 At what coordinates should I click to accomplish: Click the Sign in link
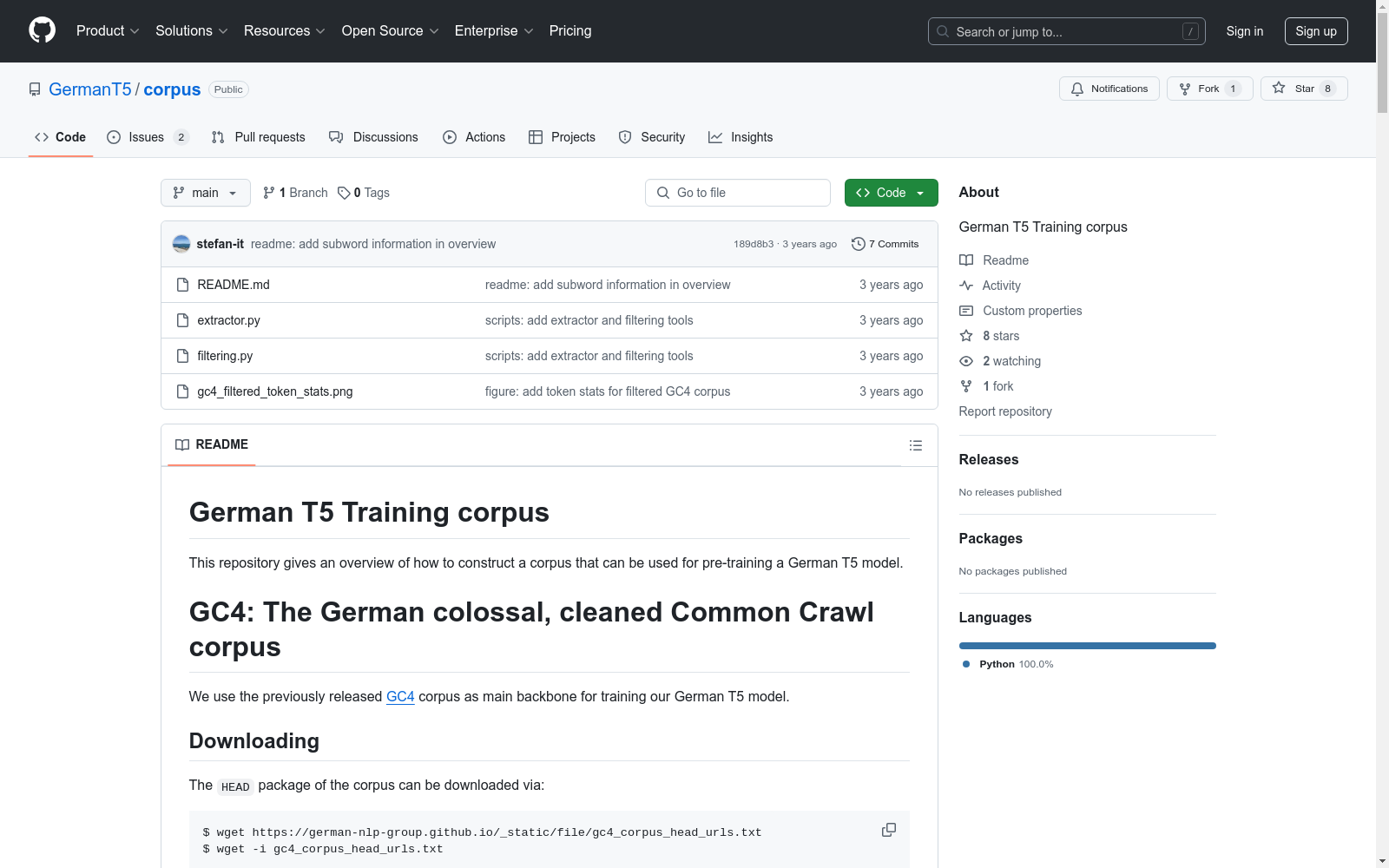1245,31
